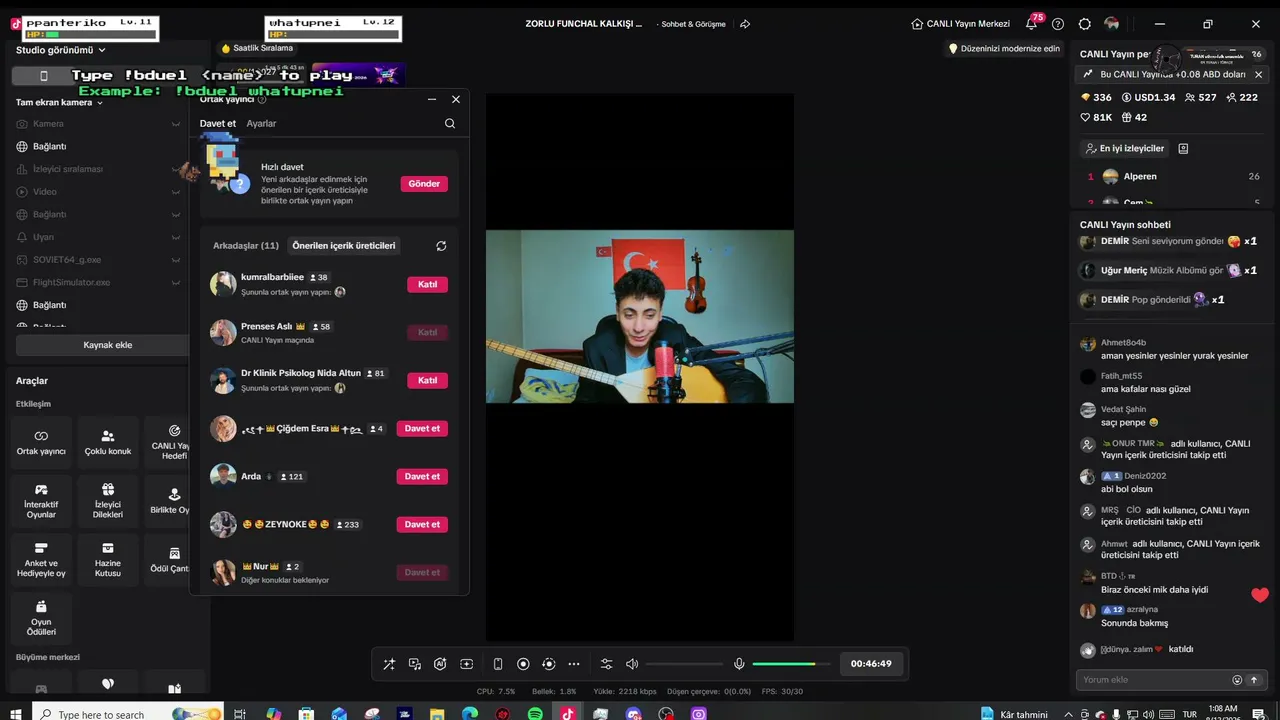Open the settings gear icon
This screenshot has height=720, width=1280.
[x=1085, y=24]
